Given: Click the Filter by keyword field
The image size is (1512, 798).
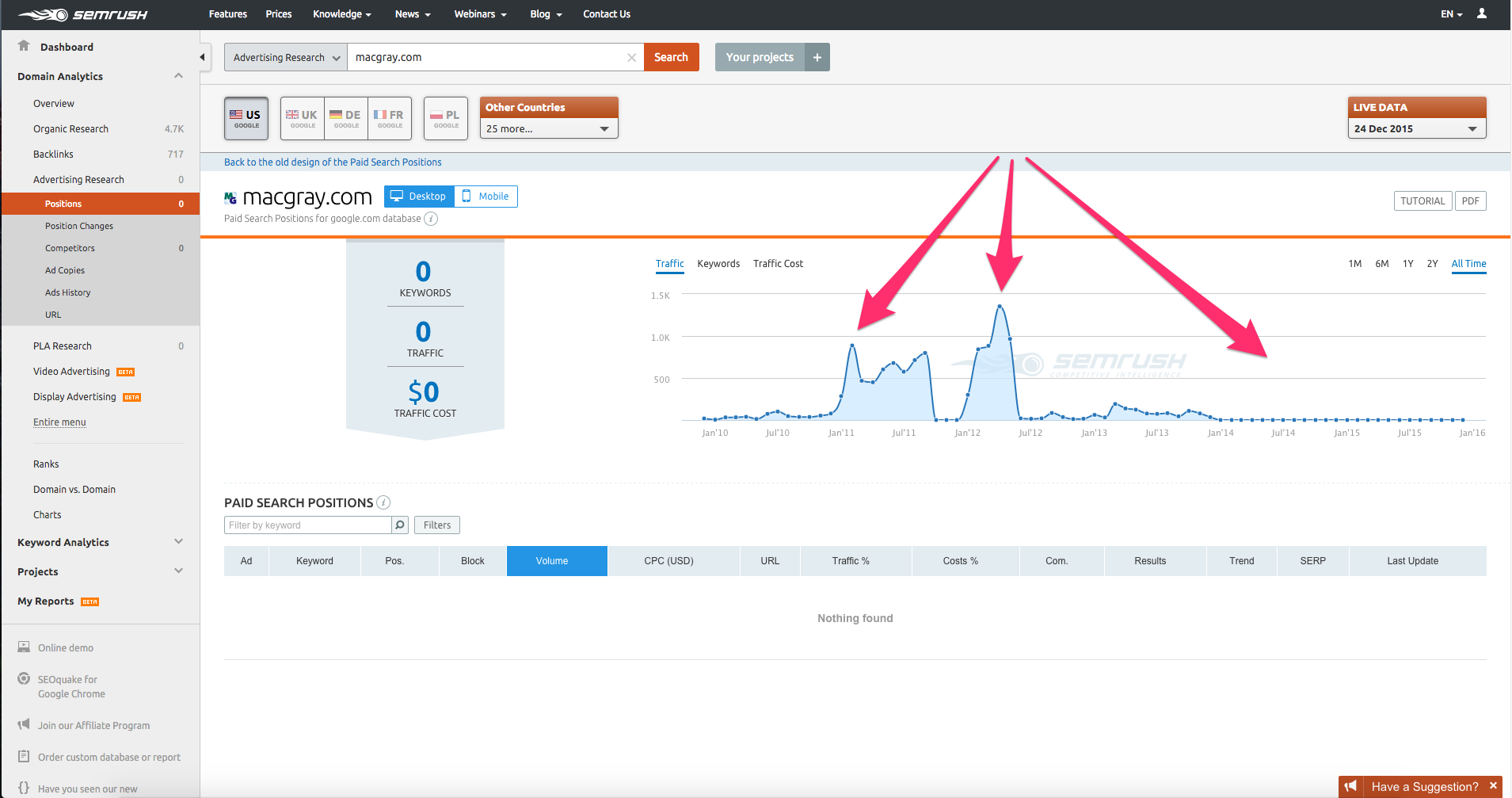Looking at the screenshot, I should [x=308, y=525].
